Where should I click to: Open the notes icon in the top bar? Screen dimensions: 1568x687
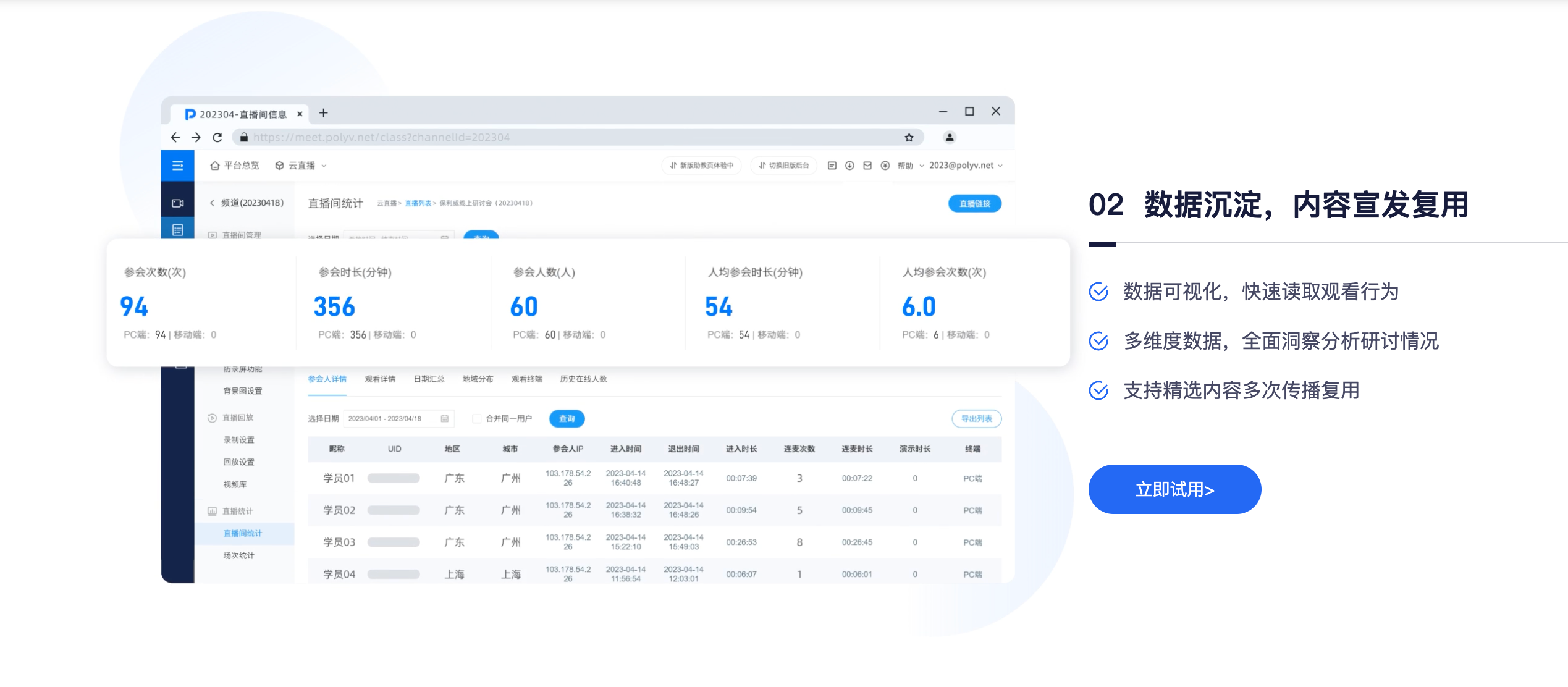832,166
